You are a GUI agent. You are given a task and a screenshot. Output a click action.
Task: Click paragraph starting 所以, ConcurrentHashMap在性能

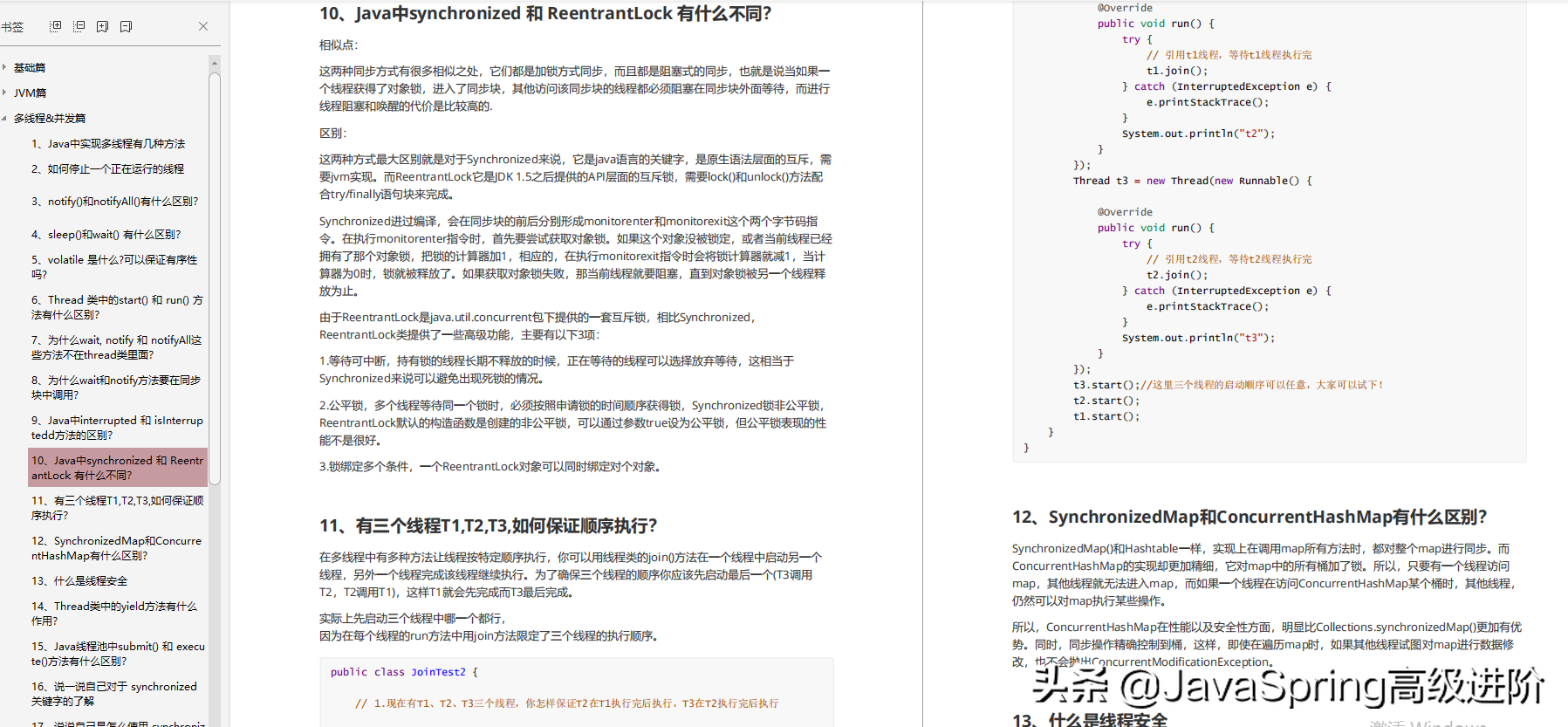click(1267, 644)
